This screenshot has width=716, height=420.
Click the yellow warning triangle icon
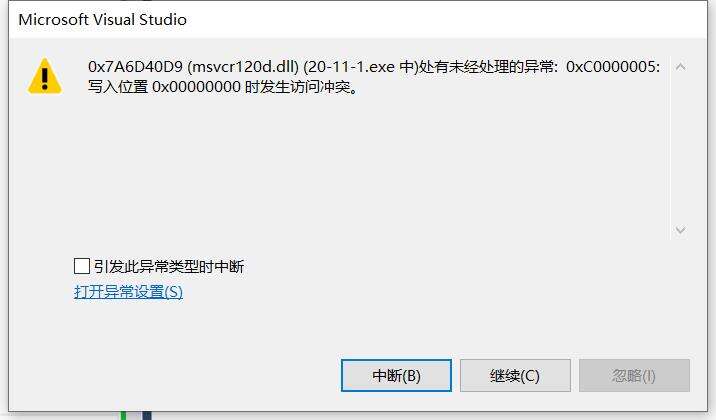click(x=45, y=76)
